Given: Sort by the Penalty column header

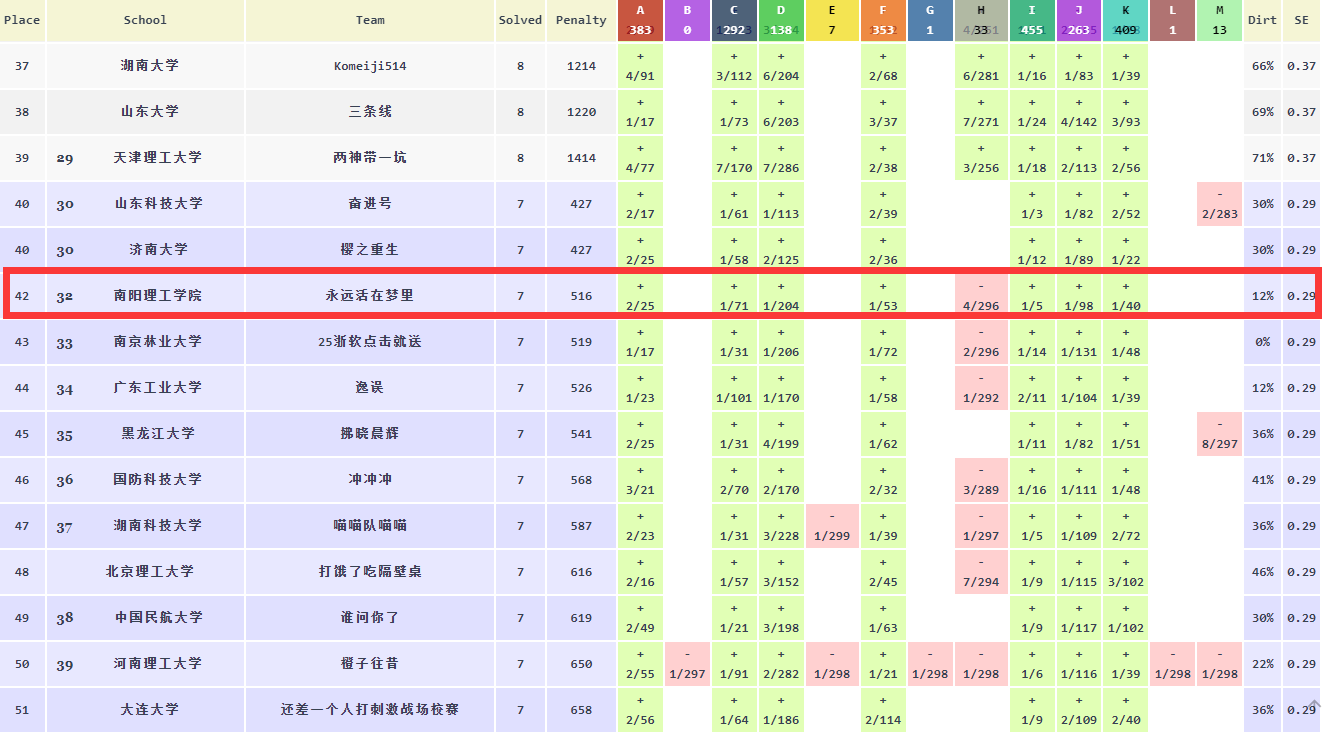Looking at the screenshot, I should [581, 20].
